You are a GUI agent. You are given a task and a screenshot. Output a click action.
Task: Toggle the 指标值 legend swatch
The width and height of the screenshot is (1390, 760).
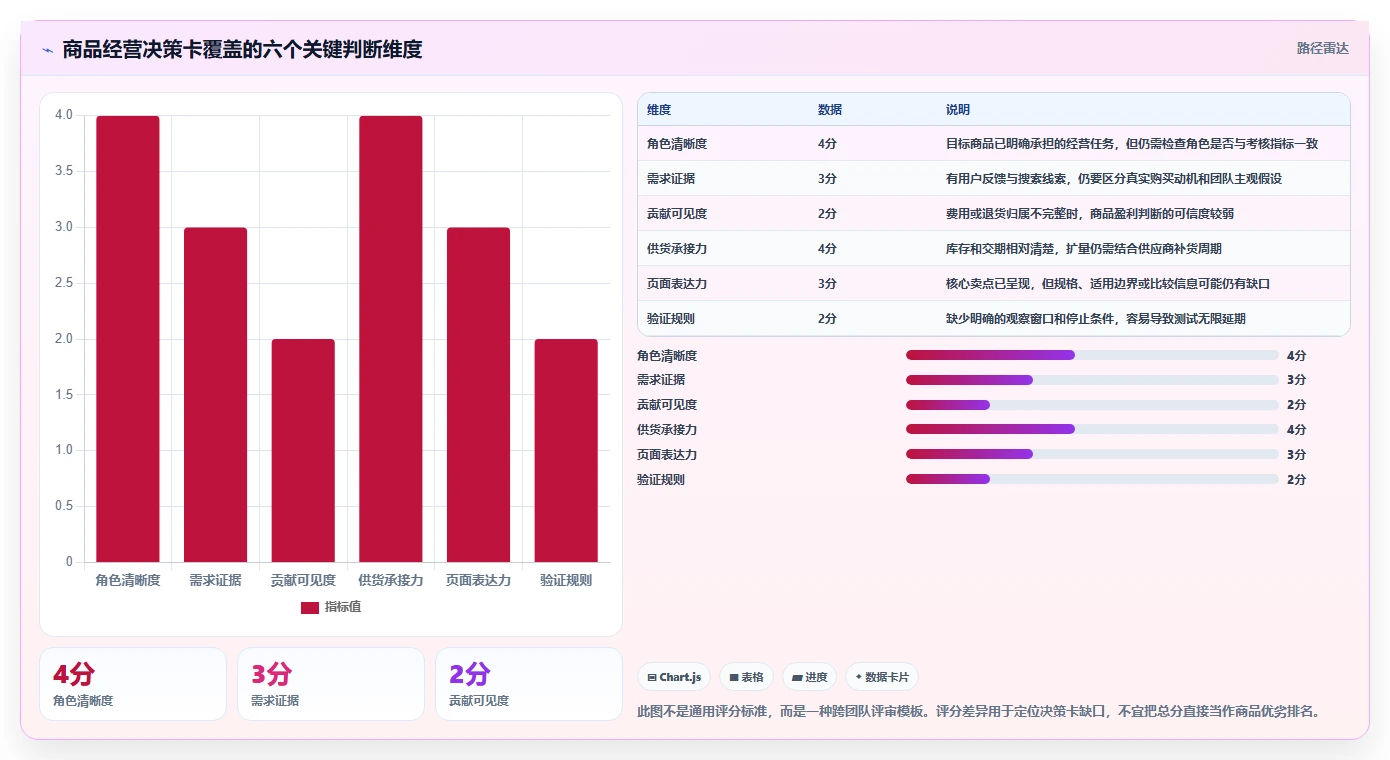coord(310,607)
